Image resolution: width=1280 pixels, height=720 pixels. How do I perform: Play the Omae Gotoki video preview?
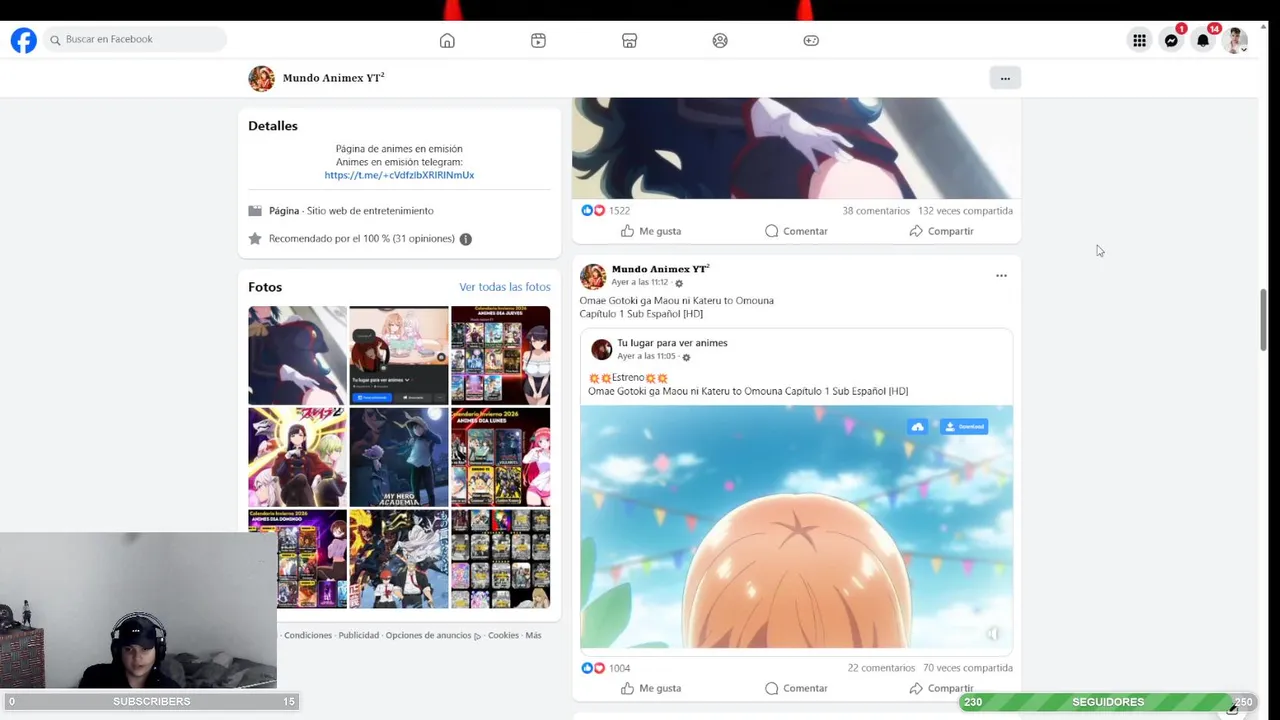click(796, 527)
